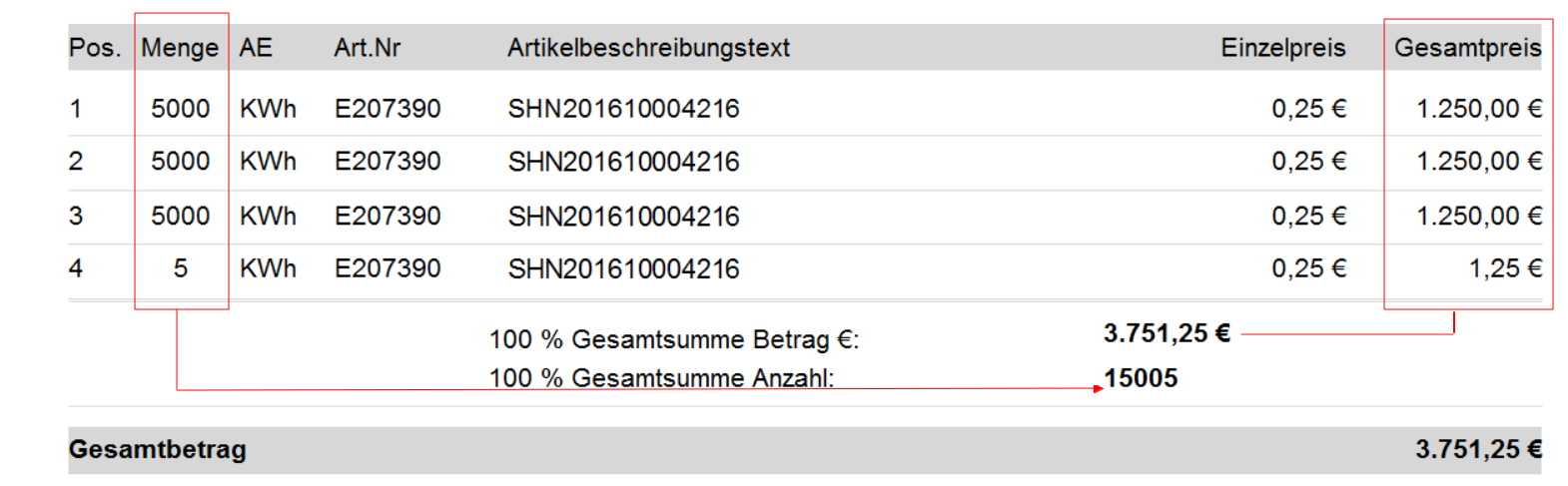Select quantity 5 in row 4
The image size is (1568, 486).
(180, 268)
